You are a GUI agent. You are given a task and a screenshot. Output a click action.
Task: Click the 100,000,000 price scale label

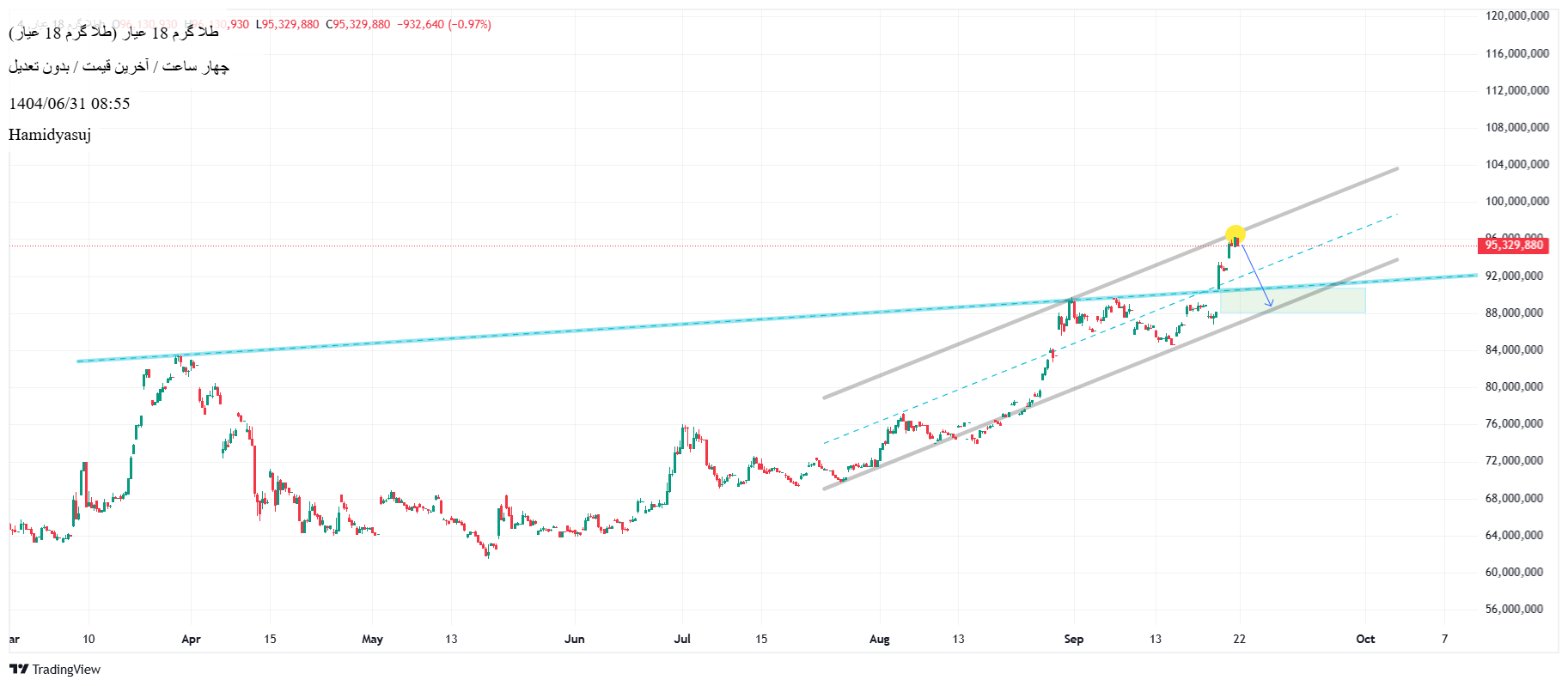coord(1517,201)
